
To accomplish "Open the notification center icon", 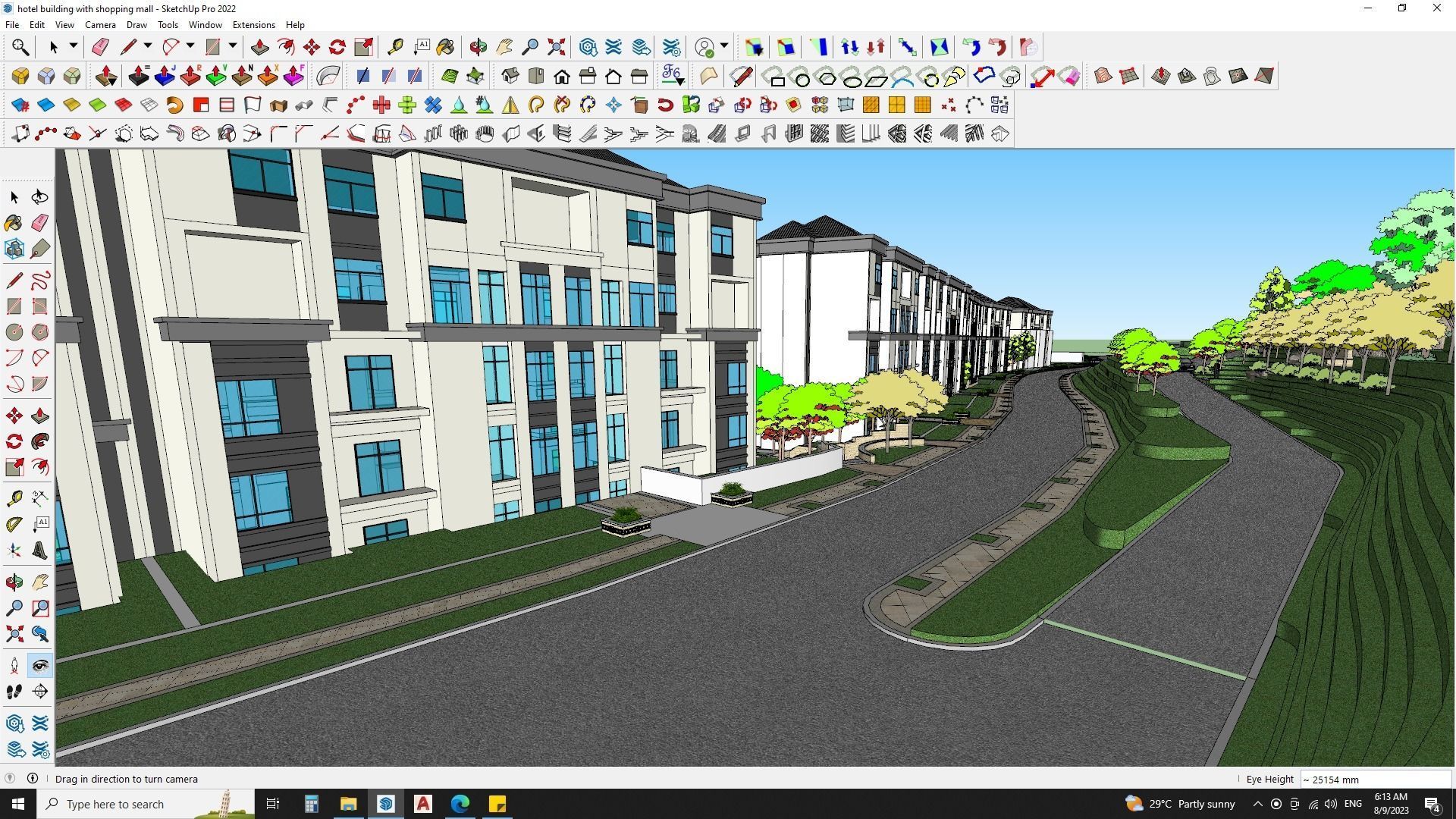I will [x=1432, y=805].
